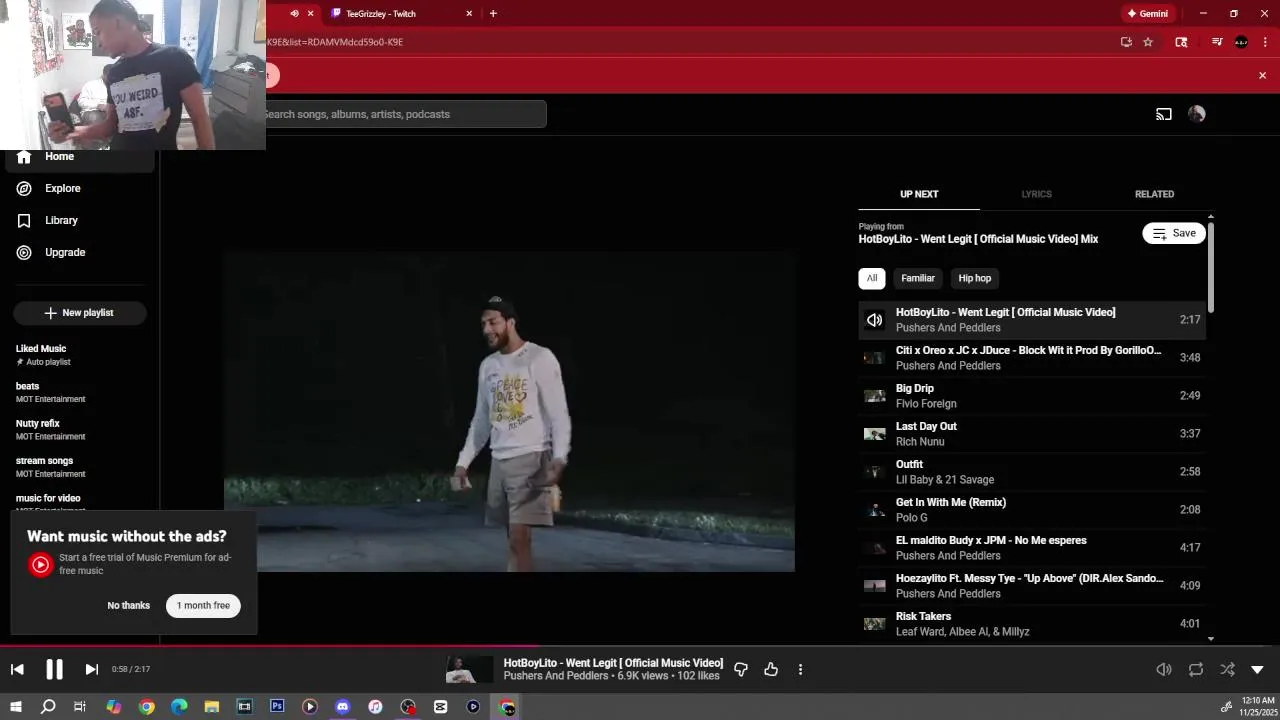Install app icon in address bar
Viewport: 1280px width, 720px height.
pyautogui.click(x=1126, y=42)
